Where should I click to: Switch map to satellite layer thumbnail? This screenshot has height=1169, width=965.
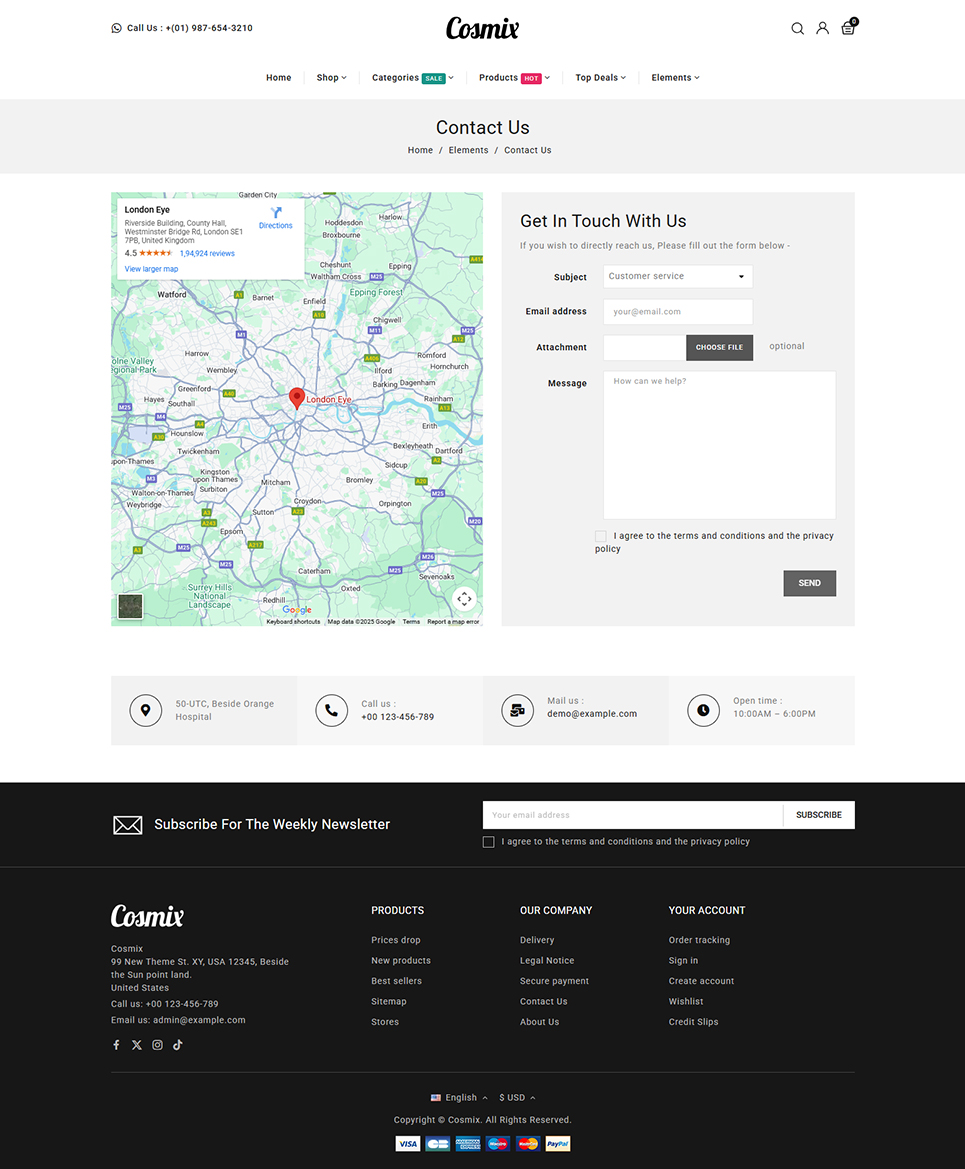coord(130,606)
